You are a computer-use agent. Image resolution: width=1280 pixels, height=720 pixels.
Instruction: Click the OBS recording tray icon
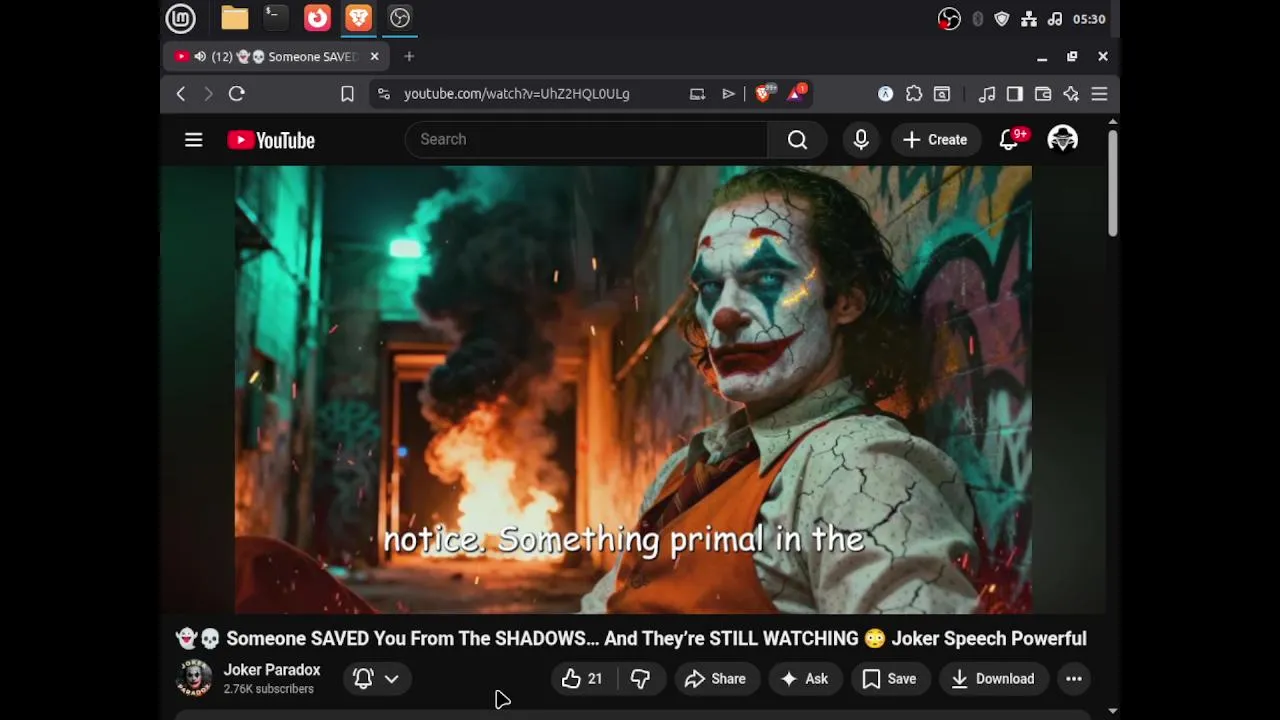click(949, 19)
